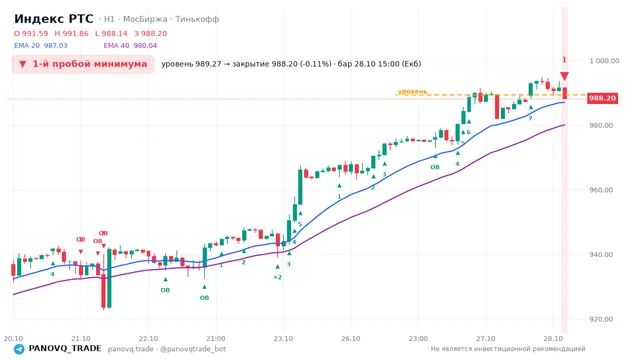Click the green "×2" signal marker label
Screen dimensions: 640x360
[278, 277]
